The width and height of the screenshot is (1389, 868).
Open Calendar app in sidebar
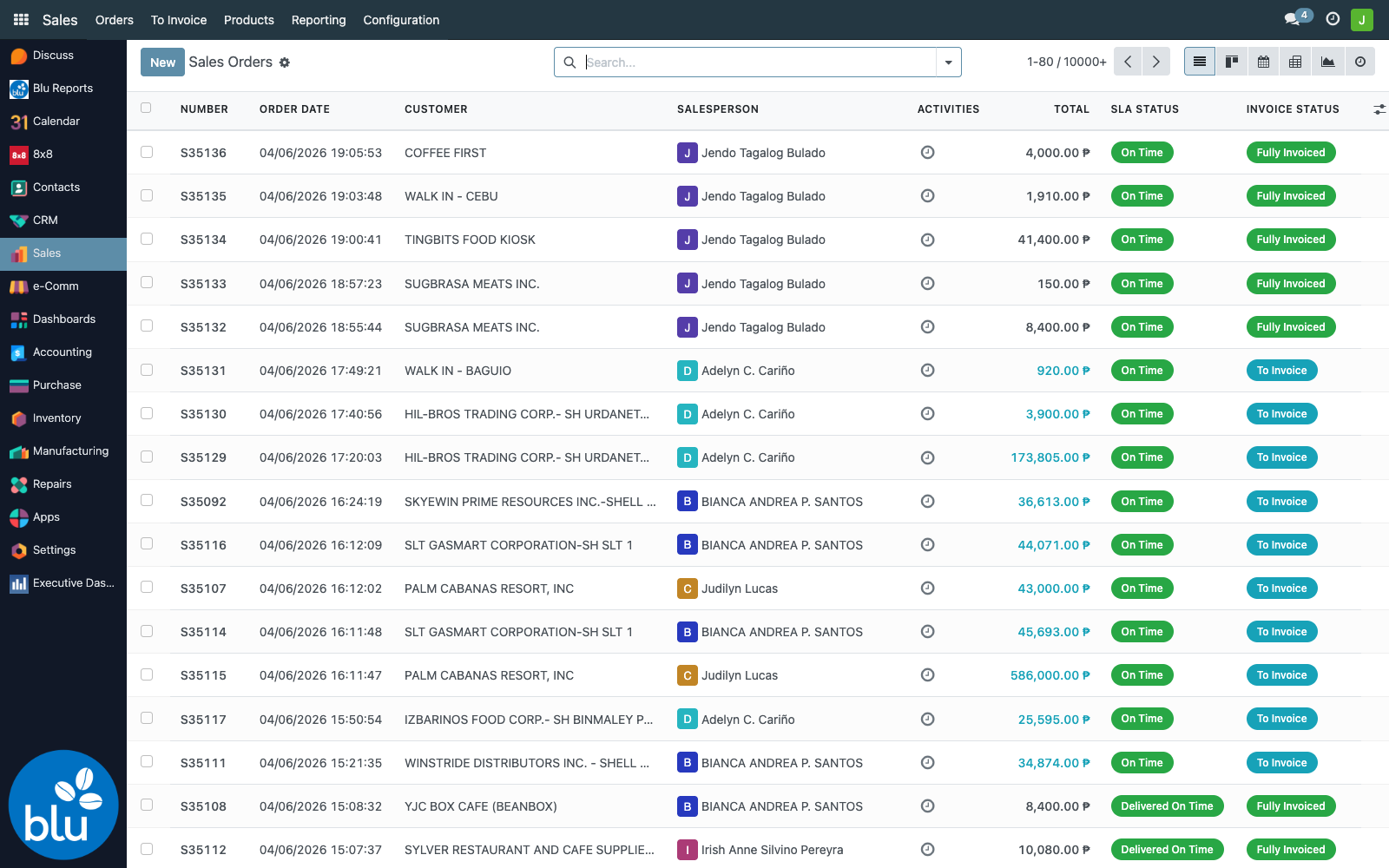tap(63, 122)
